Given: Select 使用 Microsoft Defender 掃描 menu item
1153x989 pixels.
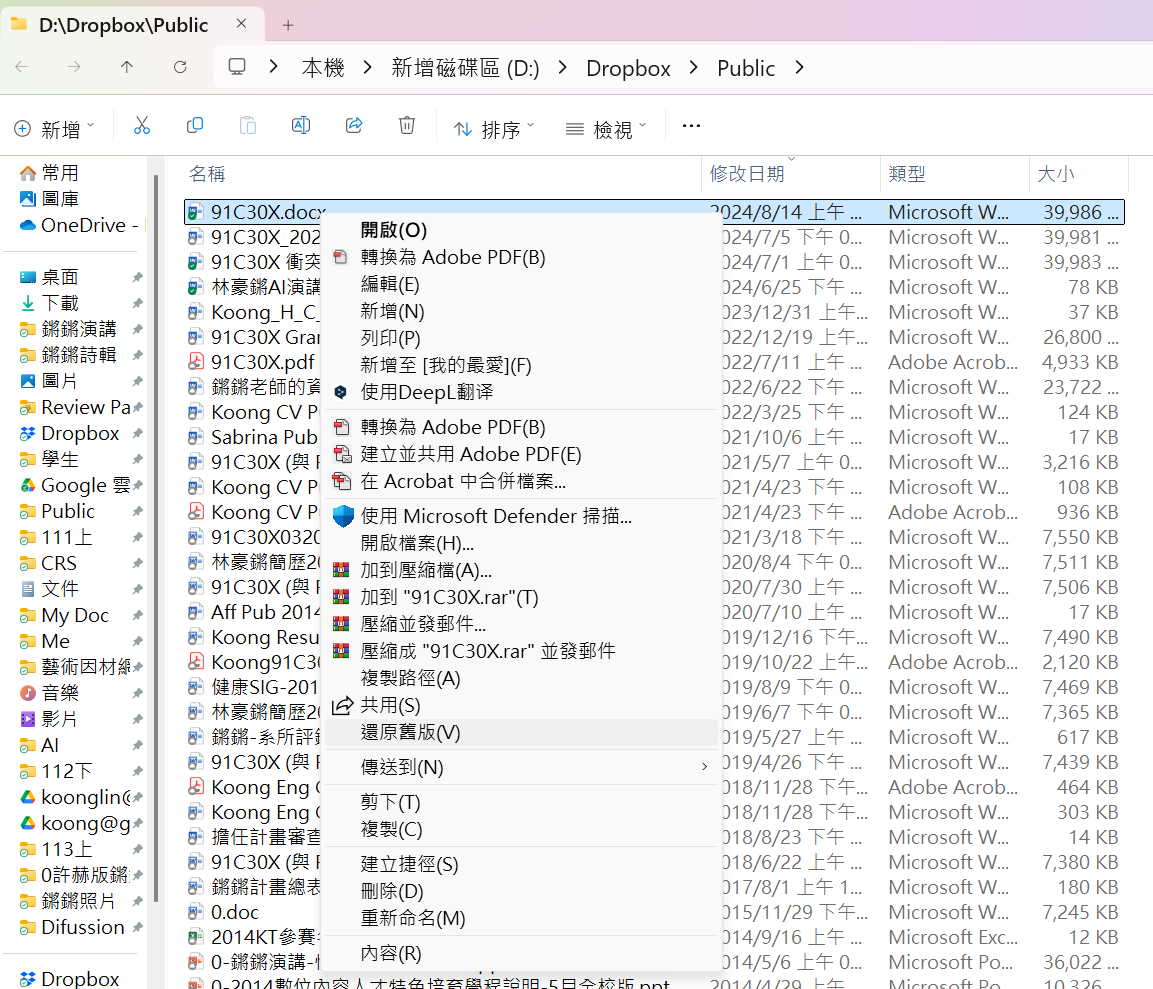Looking at the screenshot, I should click(x=496, y=516).
